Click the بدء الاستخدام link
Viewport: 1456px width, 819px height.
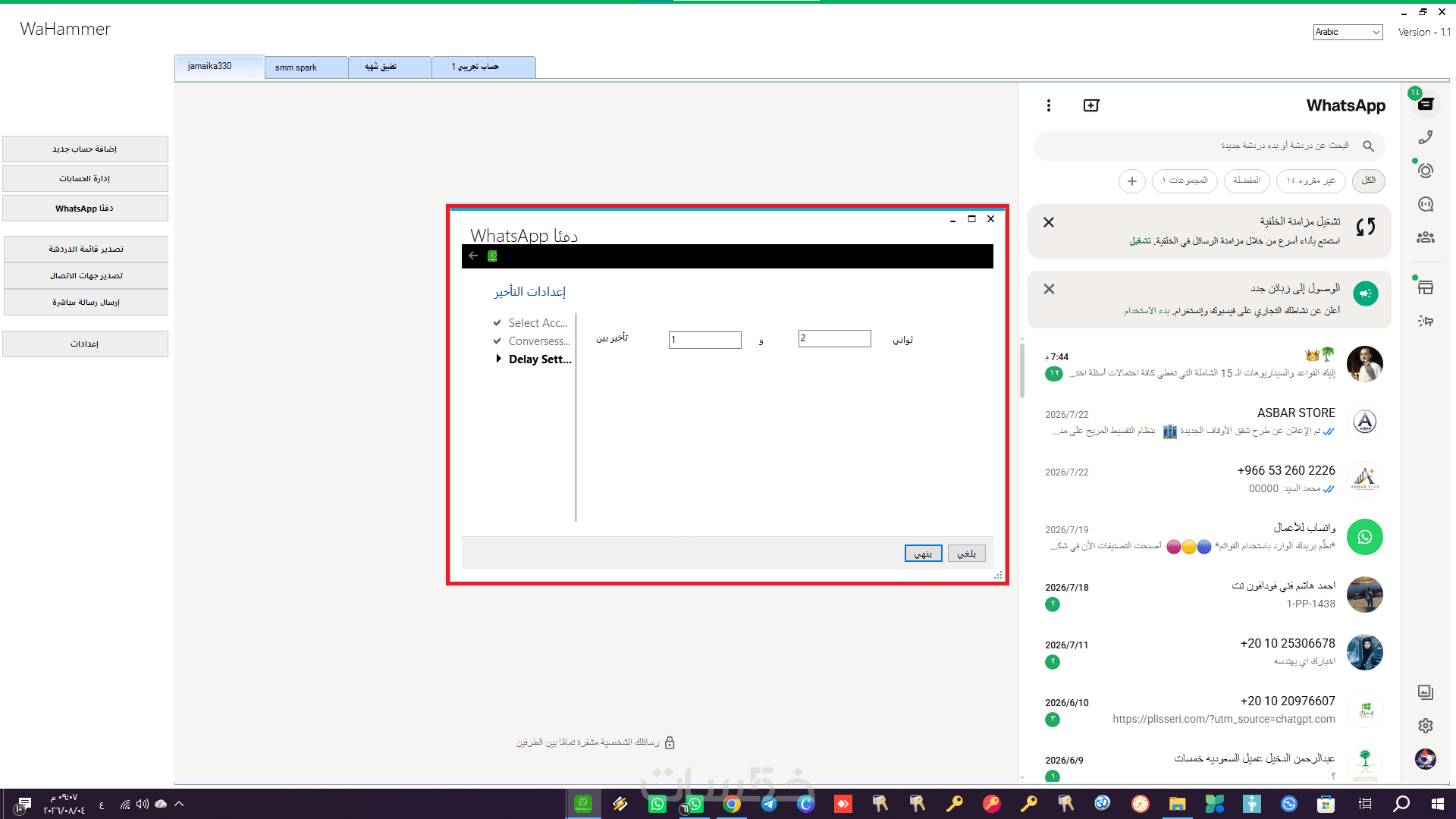coord(1147,311)
